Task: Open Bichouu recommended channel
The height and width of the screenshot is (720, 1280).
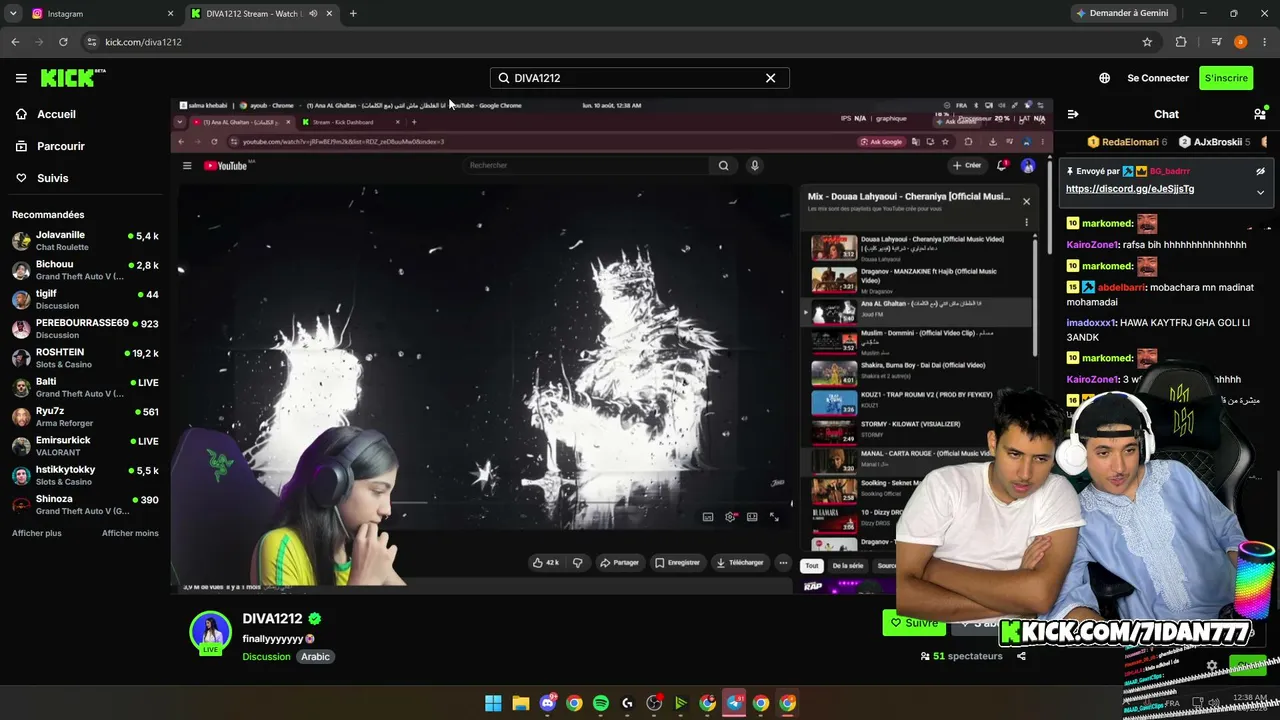Action: [x=85, y=270]
